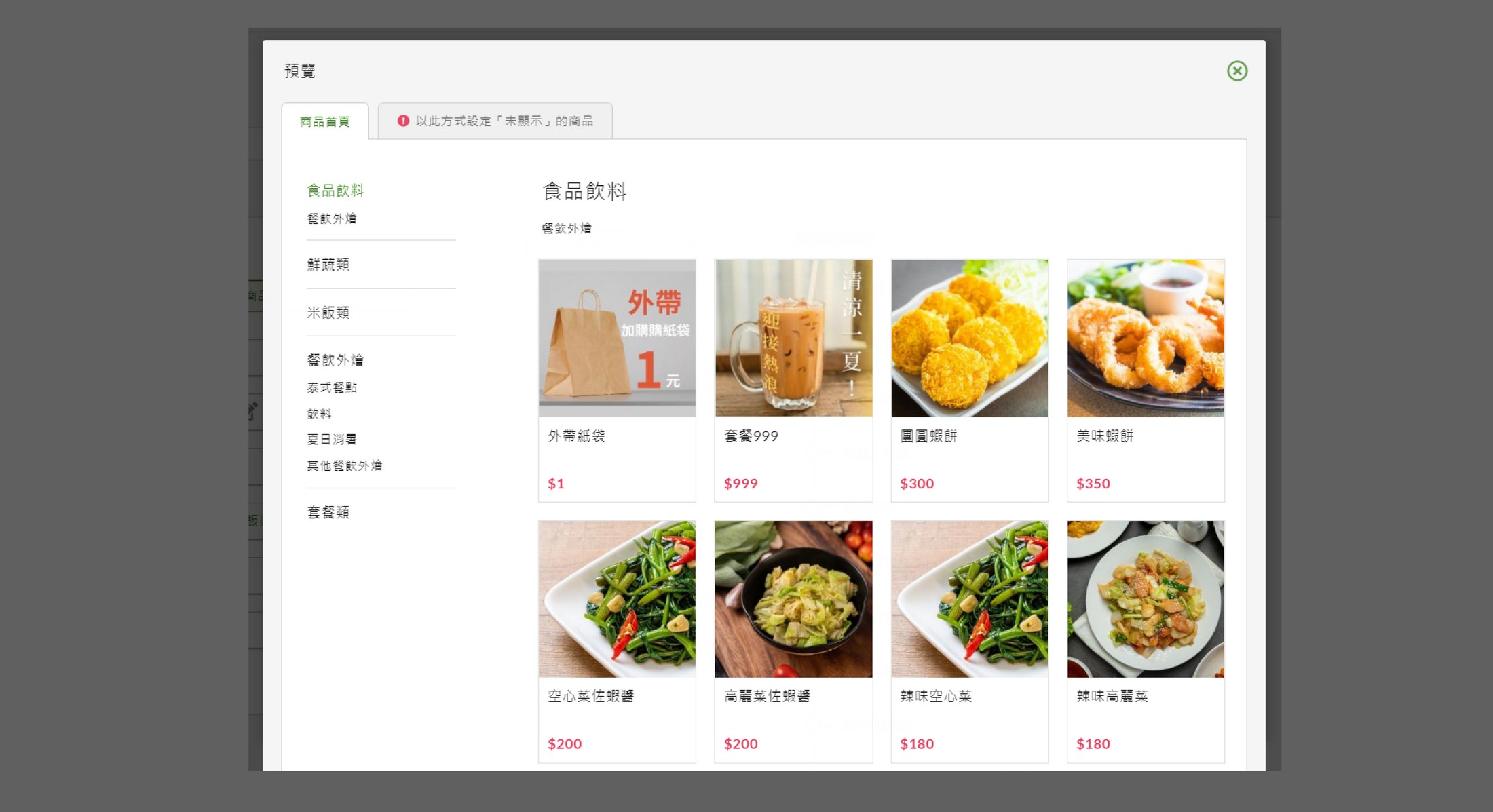The image size is (1493, 812).
Task: Open 空心菜佐蝦醬 product image
Action: tap(617, 599)
